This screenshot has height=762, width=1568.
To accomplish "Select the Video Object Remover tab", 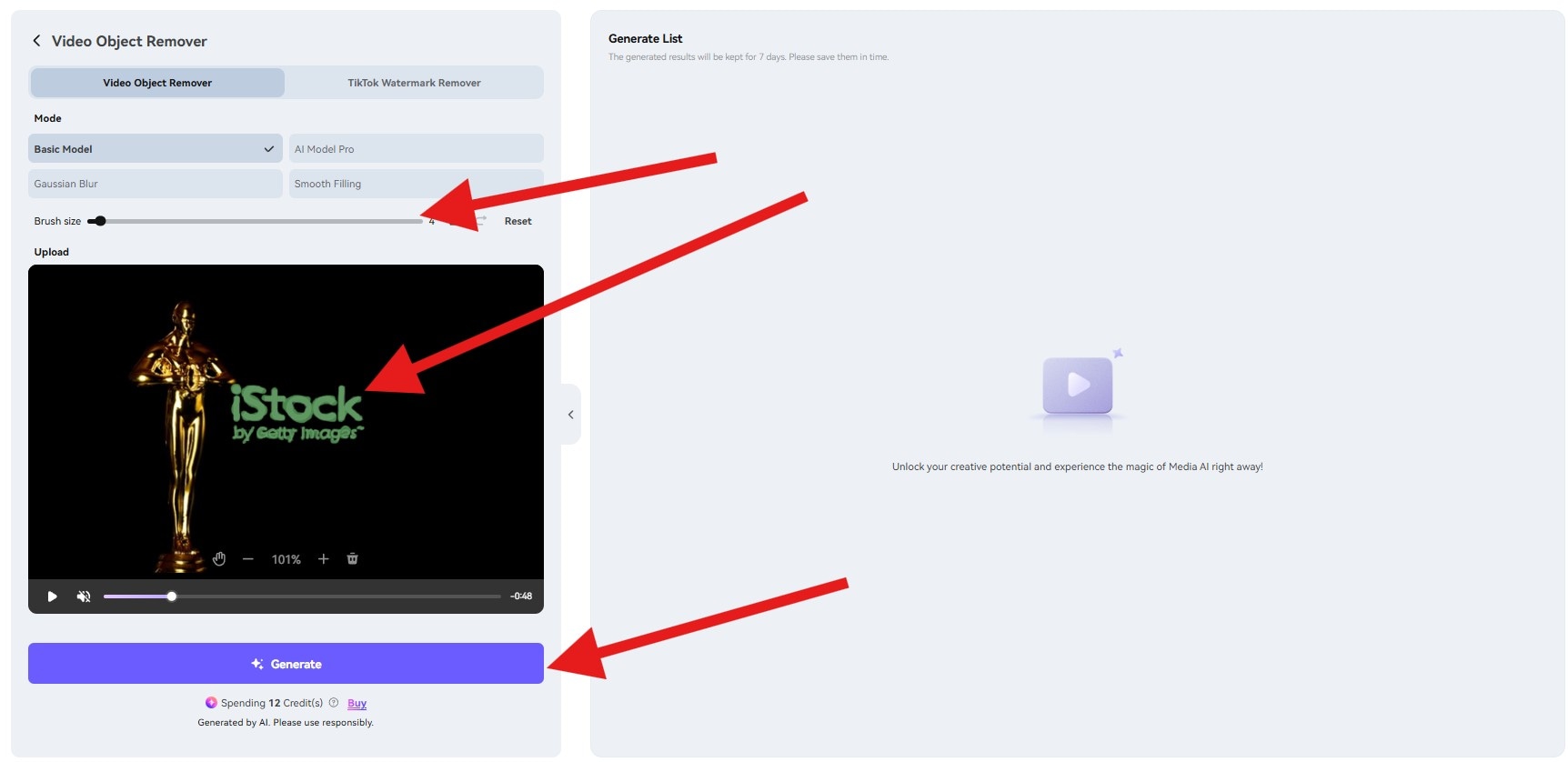I will (x=157, y=83).
